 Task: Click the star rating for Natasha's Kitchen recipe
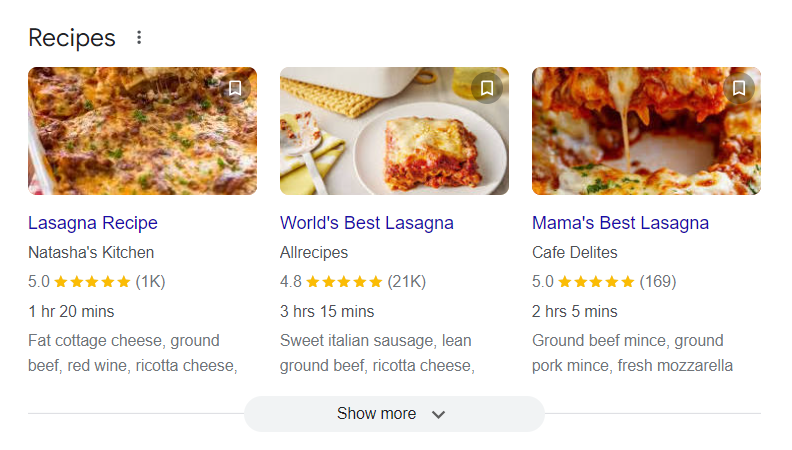pos(92,282)
